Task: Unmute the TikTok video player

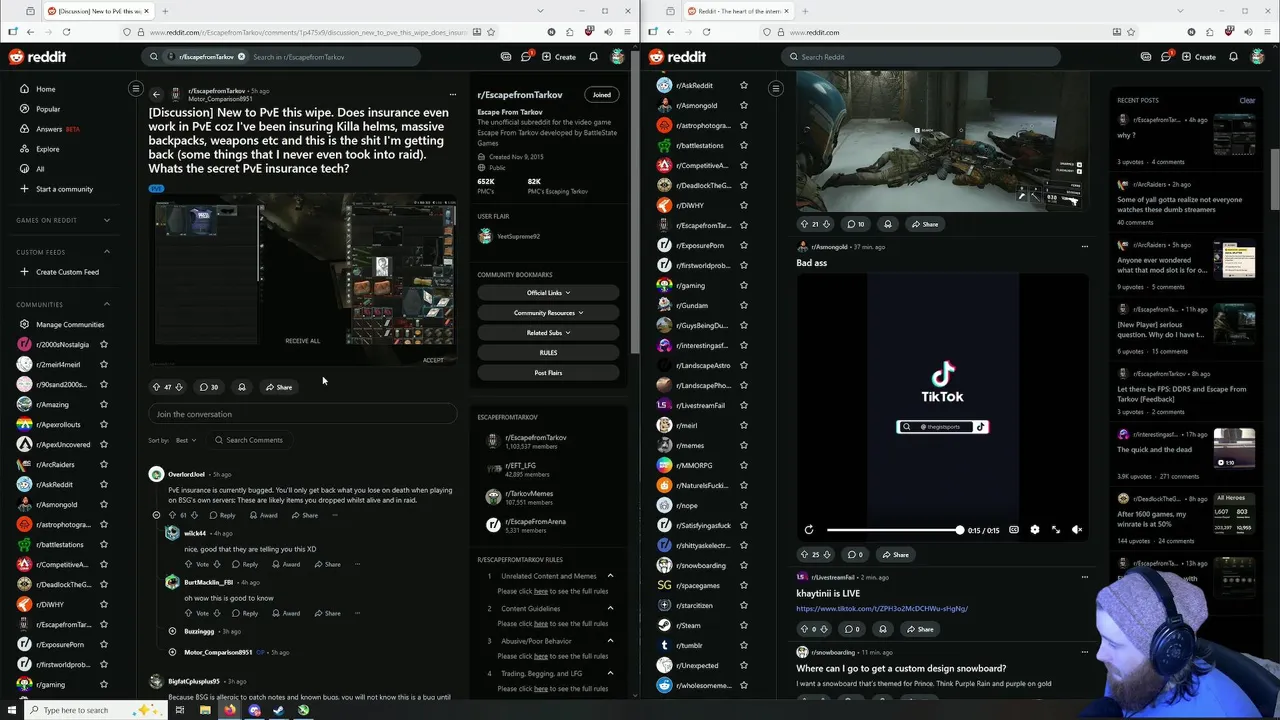Action: tap(1077, 530)
